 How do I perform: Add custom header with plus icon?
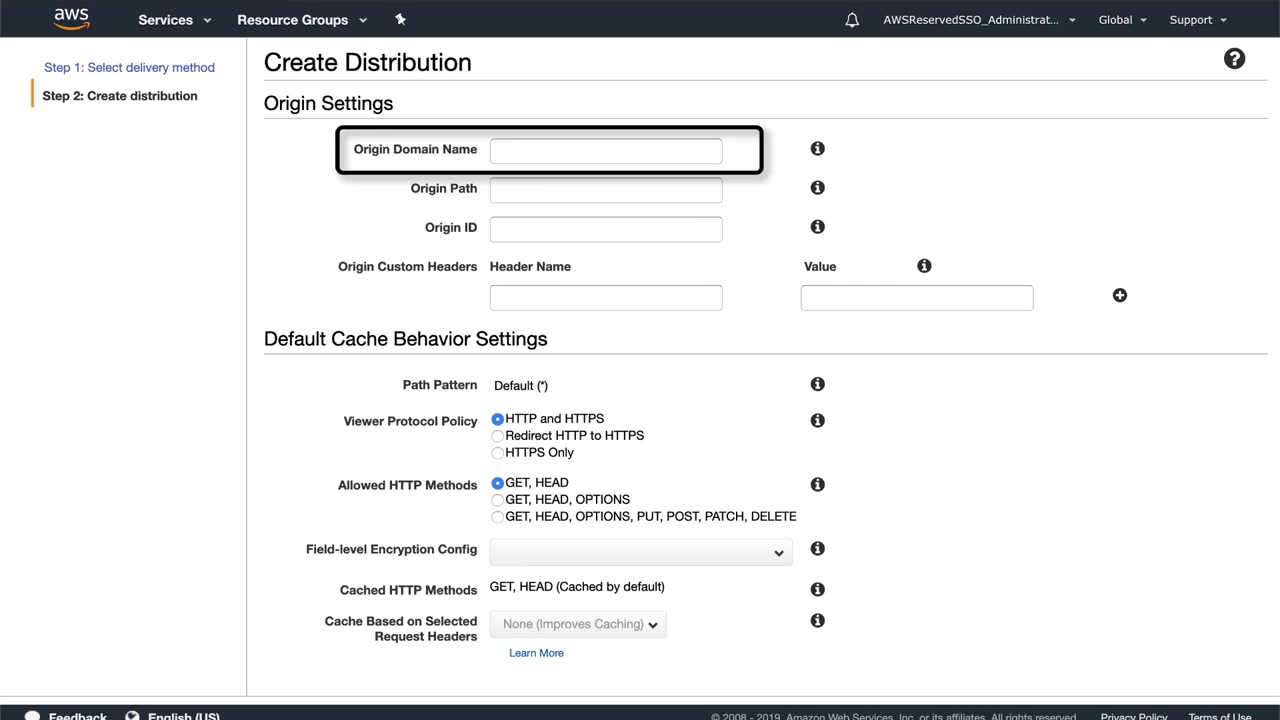1119,295
